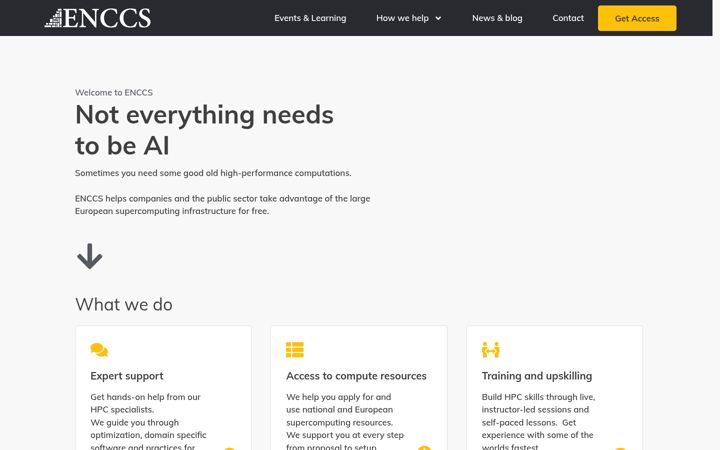This screenshot has width=720, height=450.
Task: Select the Training and upskilling heading
Action: click(537, 376)
